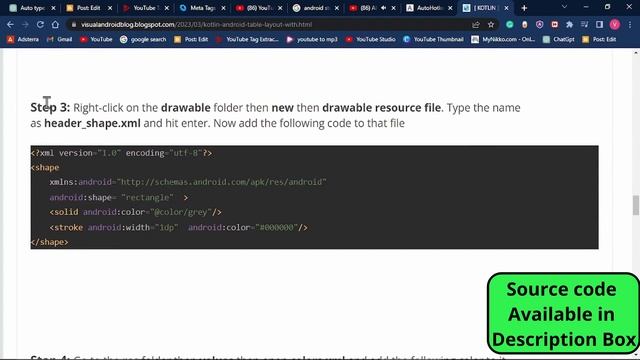The height and width of the screenshot is (360, 640).
Task: Open the browser home page
Action: pos(55,24)
